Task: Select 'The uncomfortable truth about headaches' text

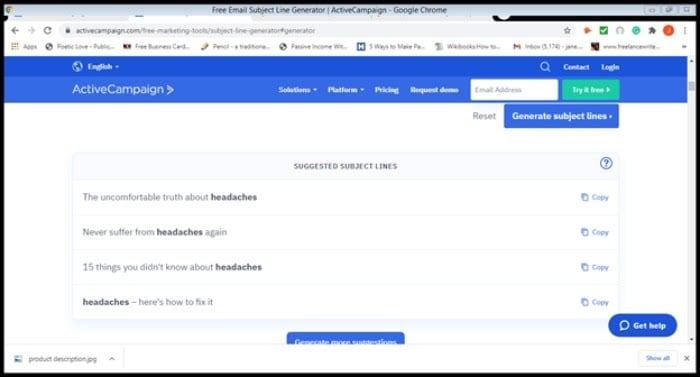Action: [x=170, y=197]
